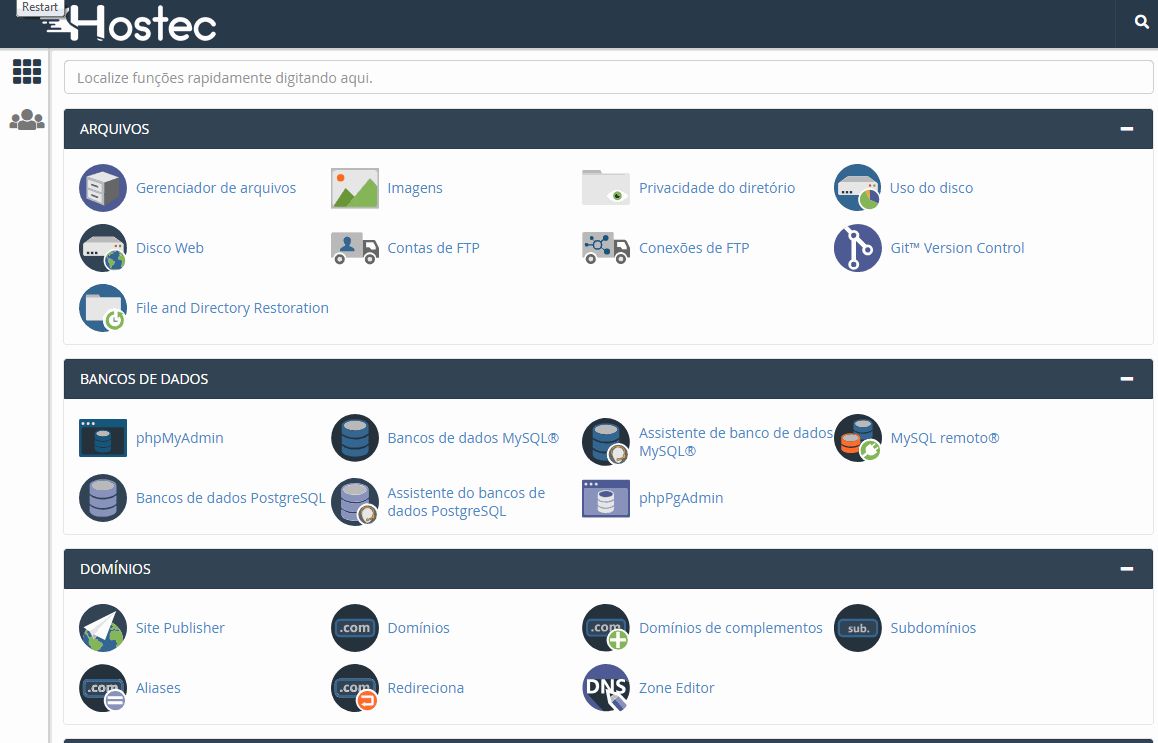Open the Bancos de dados PostgreSQL link
Viewport: 1158px width, 743px height.
point(230,498)
